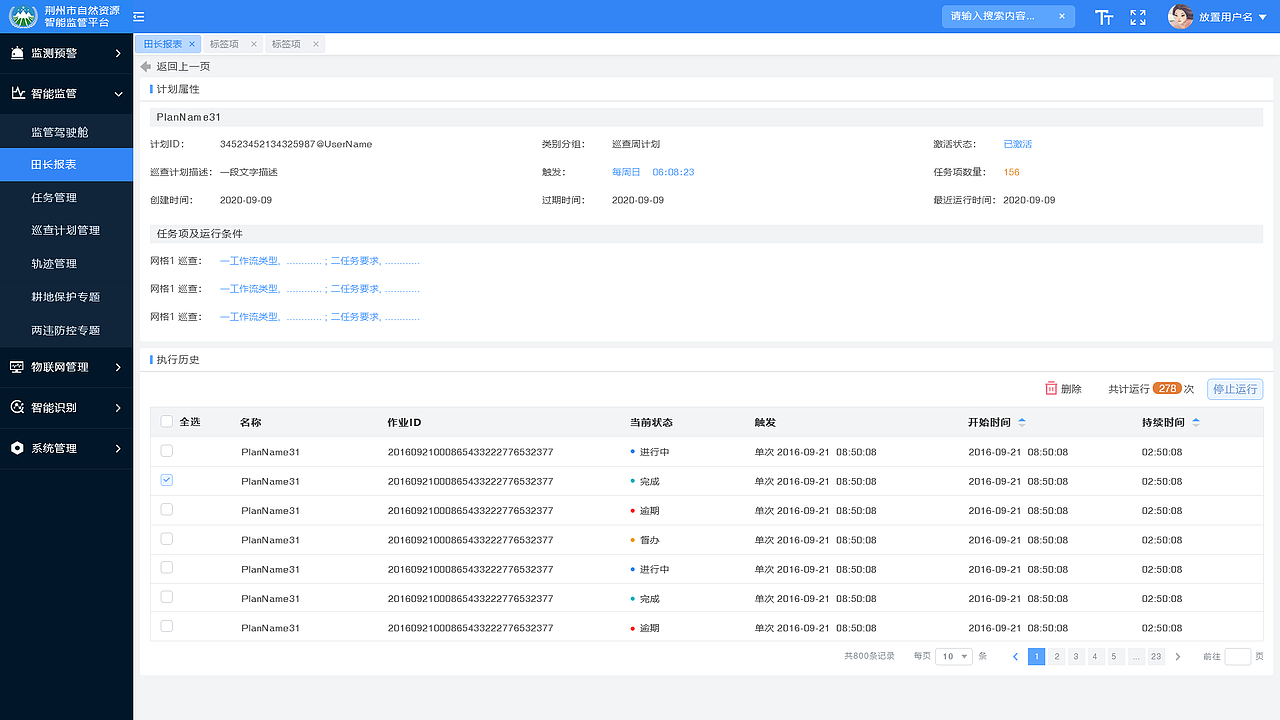Go to next page arrow

coord(1178,657)
